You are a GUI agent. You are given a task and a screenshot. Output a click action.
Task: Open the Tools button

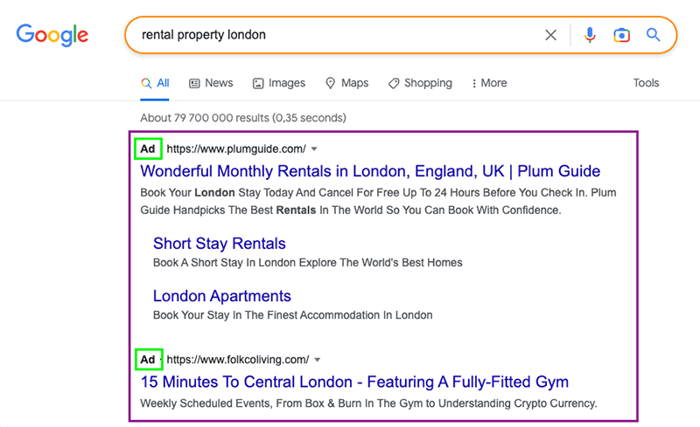tap(646, 83)
